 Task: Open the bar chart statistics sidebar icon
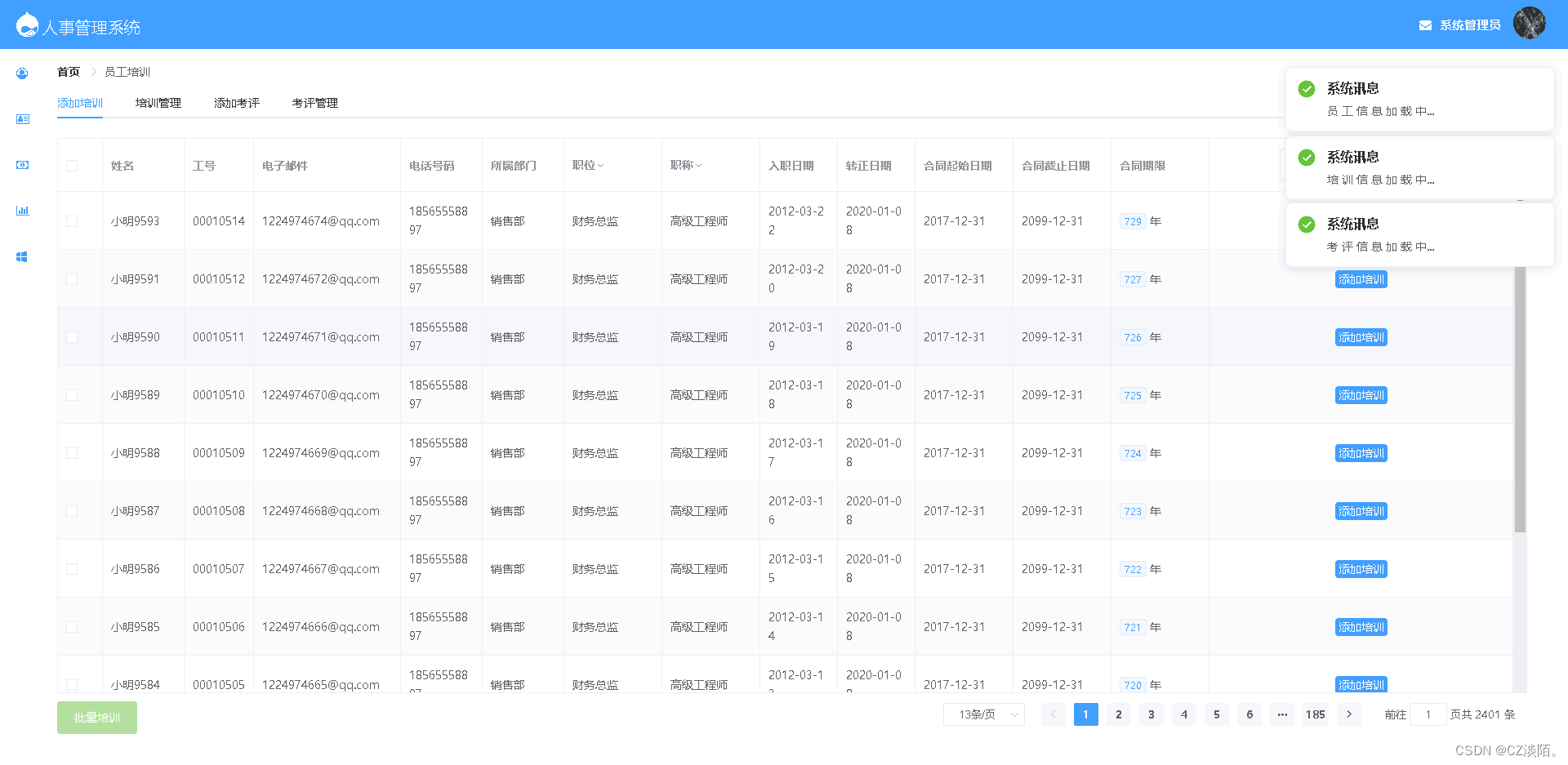pos(22,211)
